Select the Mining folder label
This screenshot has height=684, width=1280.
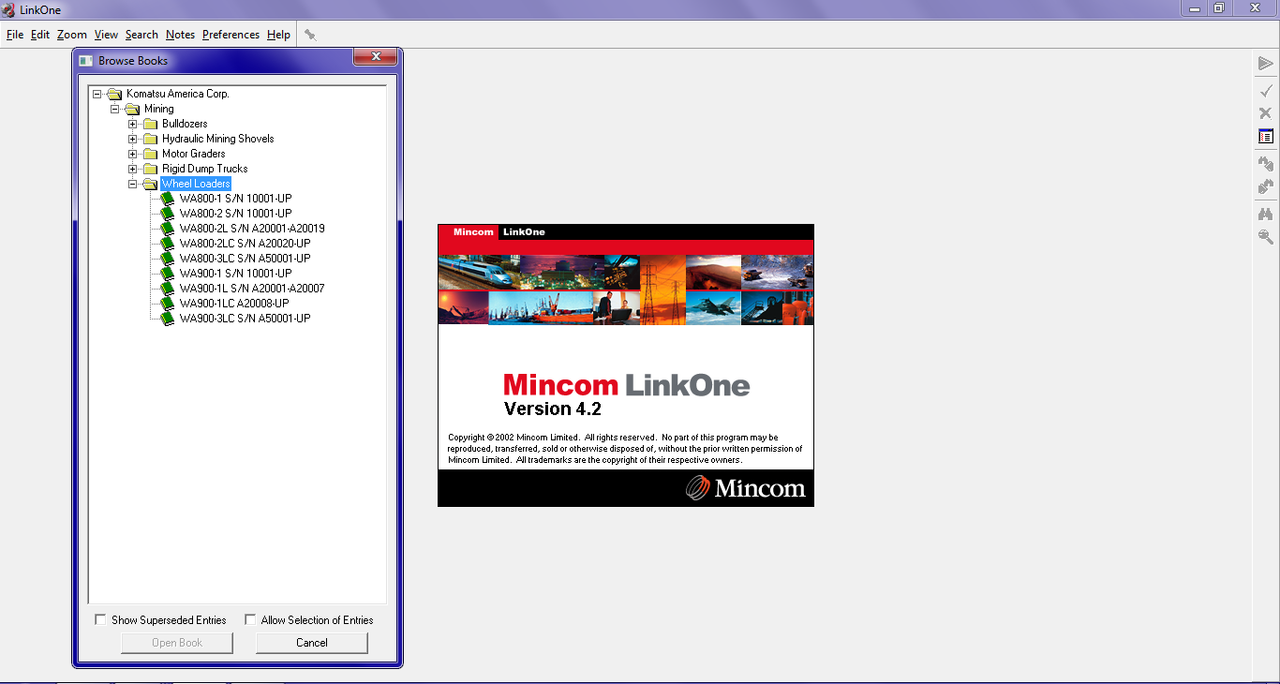(159, 109)
